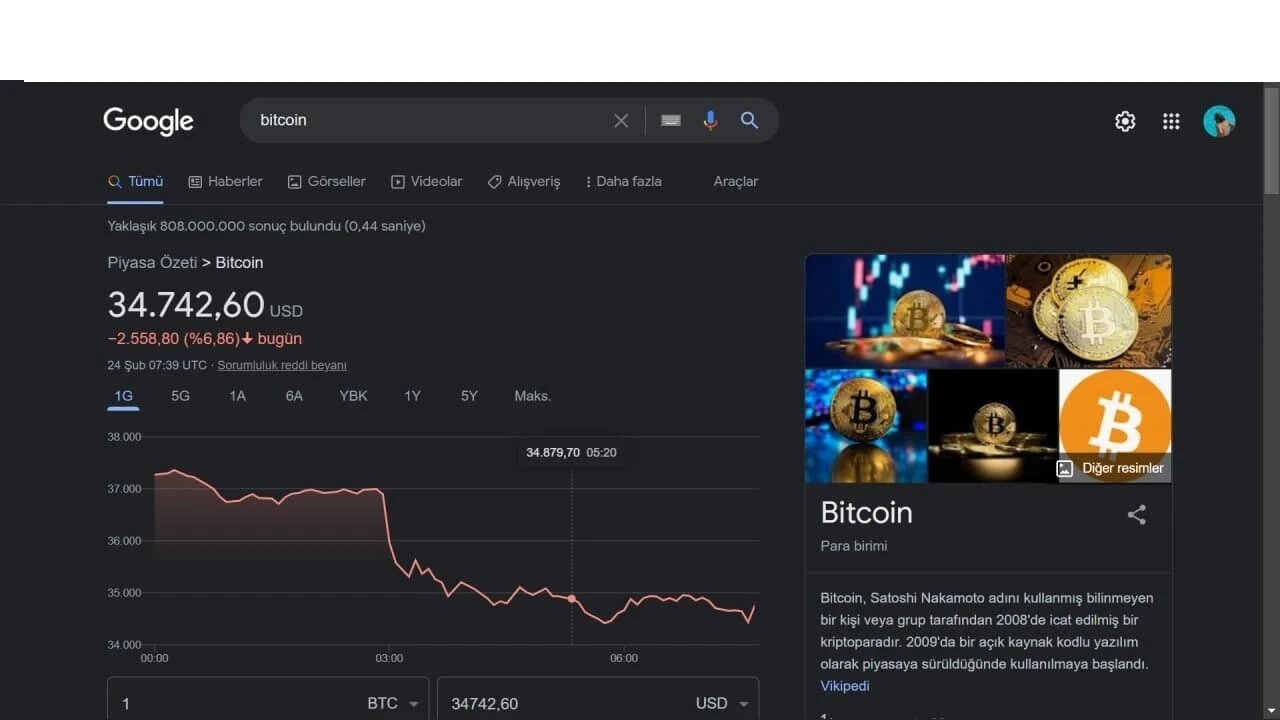
Task: View the Sorumluluk reddi beyanı disclaimer
Action: click(282, 365)
